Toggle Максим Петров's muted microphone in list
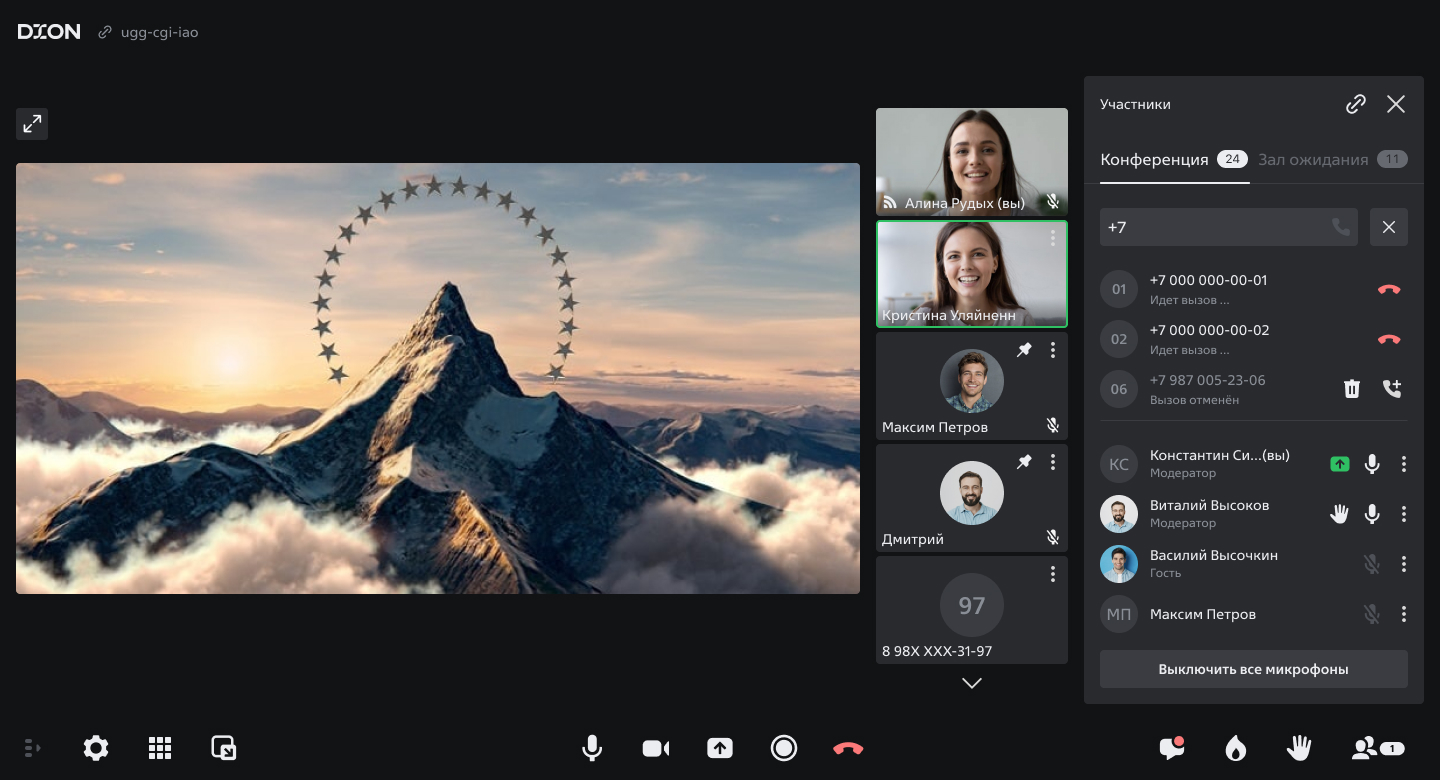 coord(1372,614)
